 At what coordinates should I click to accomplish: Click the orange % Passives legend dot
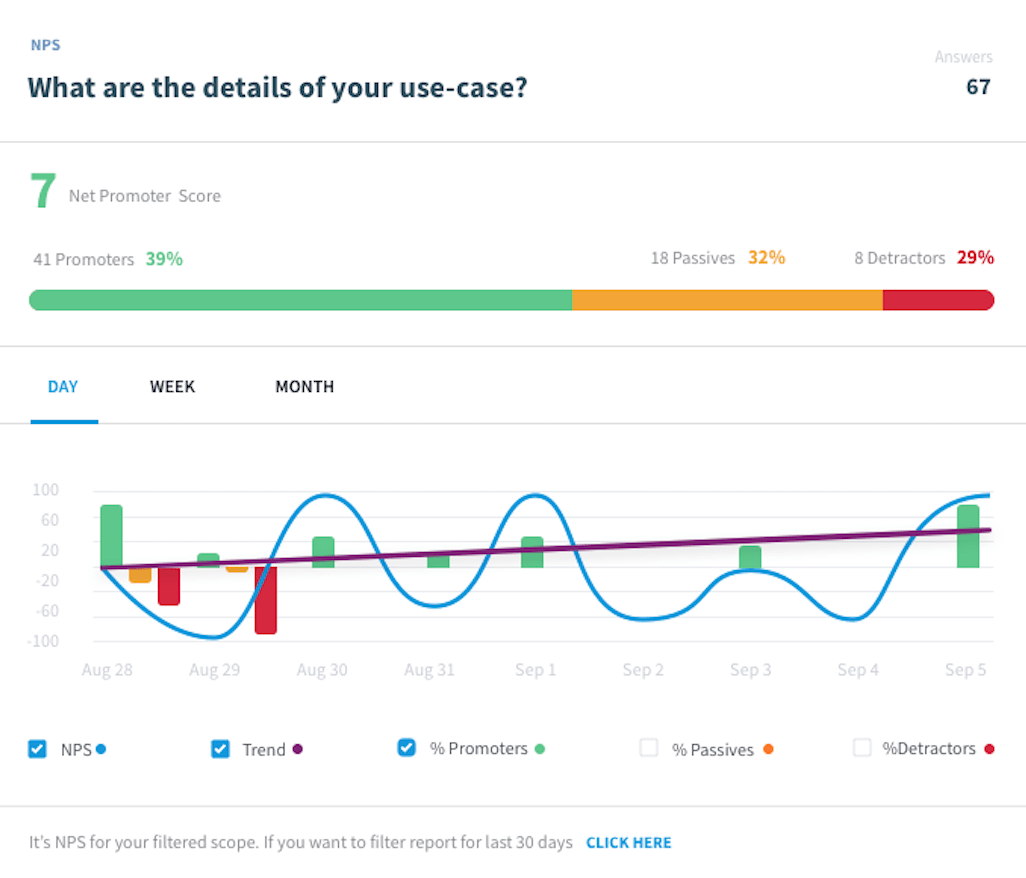[x=769, y=749]
